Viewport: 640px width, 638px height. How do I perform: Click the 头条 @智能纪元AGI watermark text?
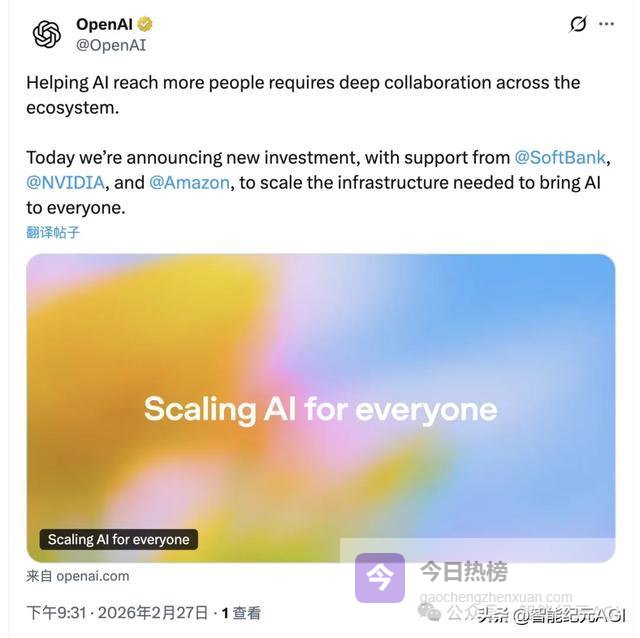tap(551, 616)
